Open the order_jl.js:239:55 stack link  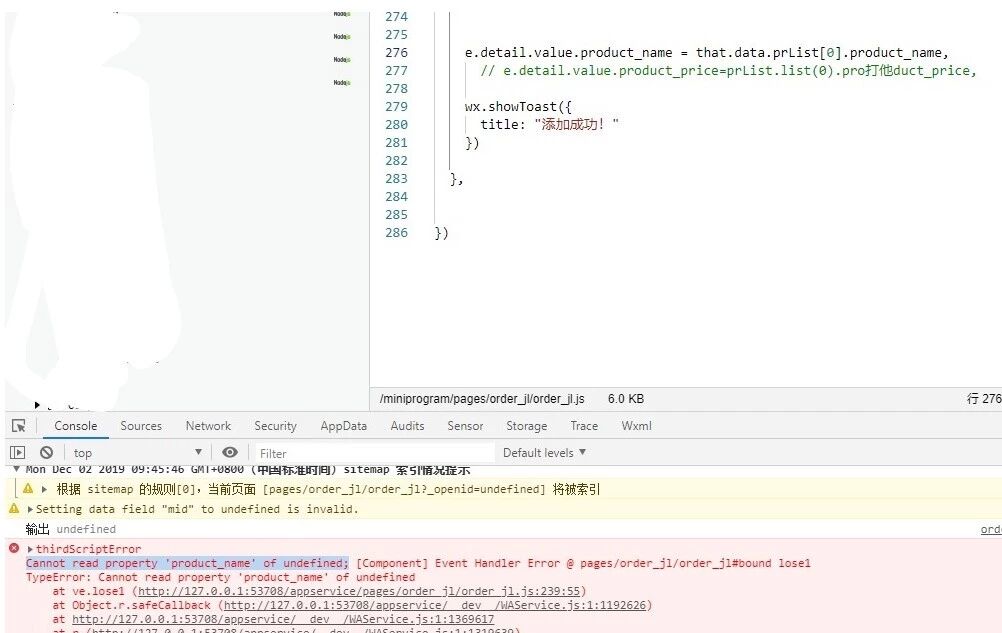coord(359,591)
